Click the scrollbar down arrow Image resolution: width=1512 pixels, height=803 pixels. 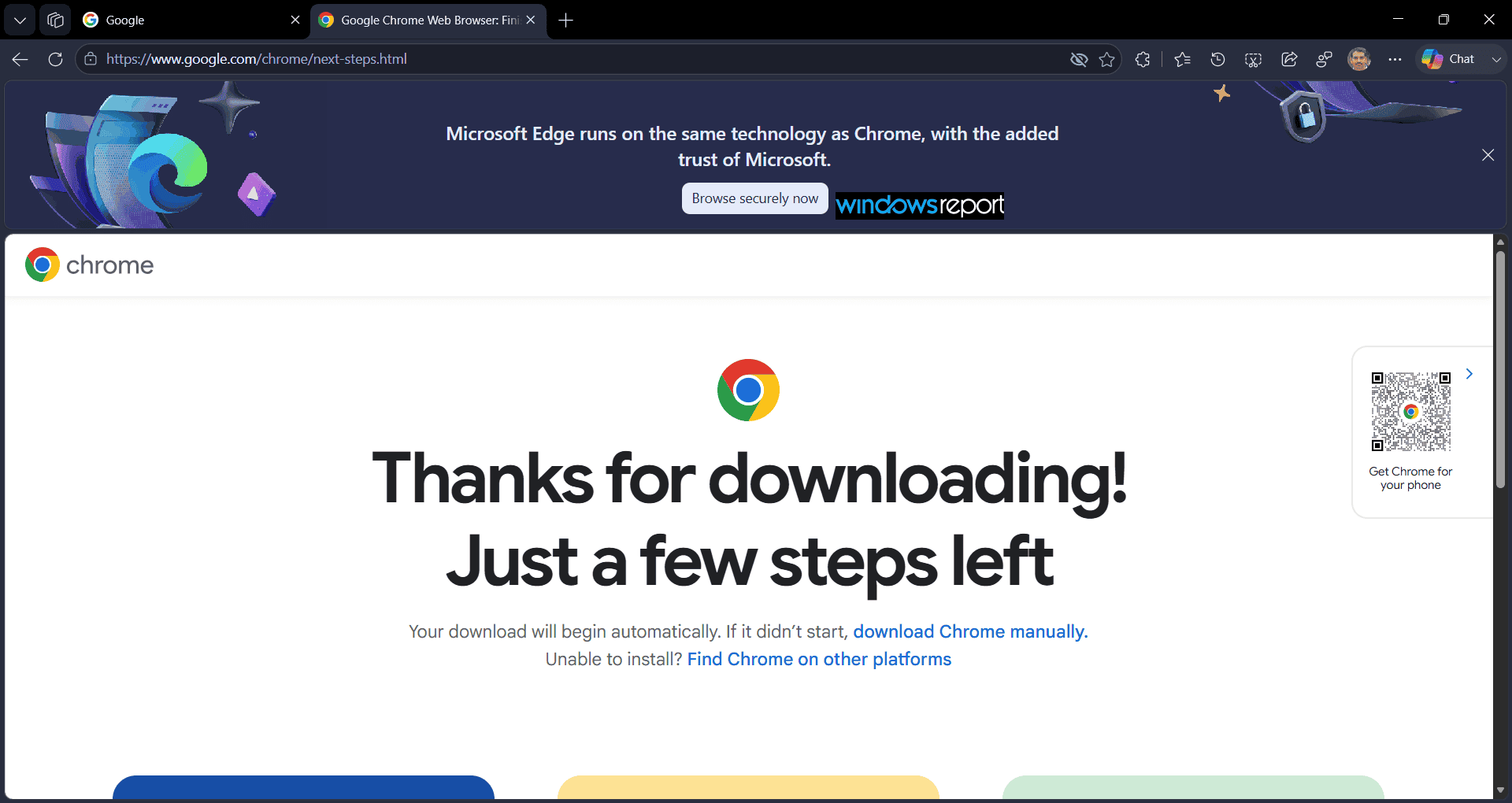1500,790
